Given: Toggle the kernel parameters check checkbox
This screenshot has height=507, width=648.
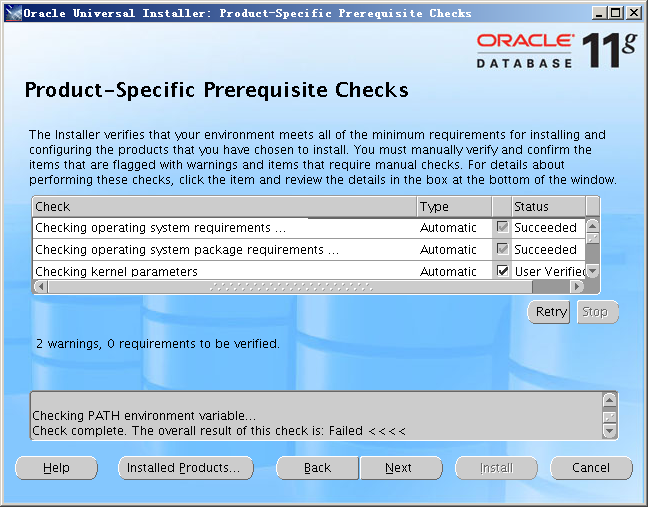Looking at the screenshot, I should pyautogui.click(x=502, y=271).
